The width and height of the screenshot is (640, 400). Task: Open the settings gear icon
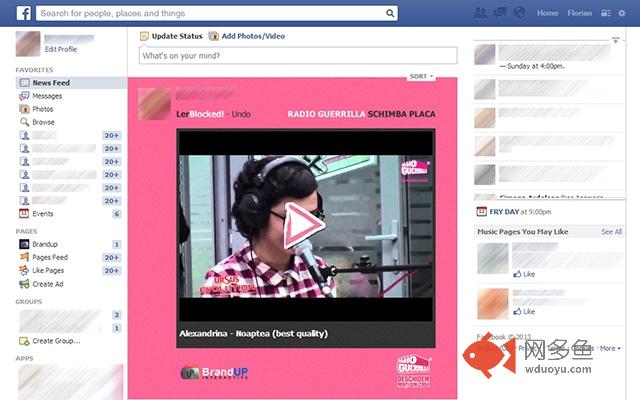tap(622, 13)
